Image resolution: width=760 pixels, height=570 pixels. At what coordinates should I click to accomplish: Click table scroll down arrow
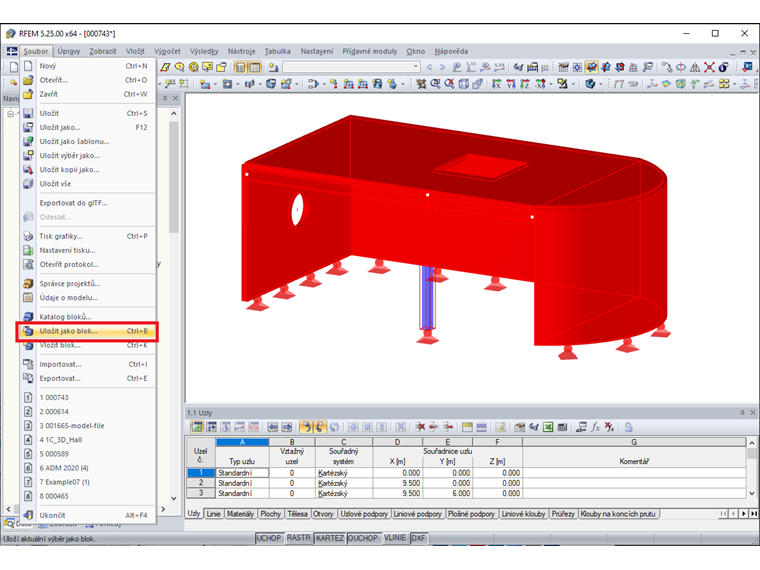click(x=752, y=493)
